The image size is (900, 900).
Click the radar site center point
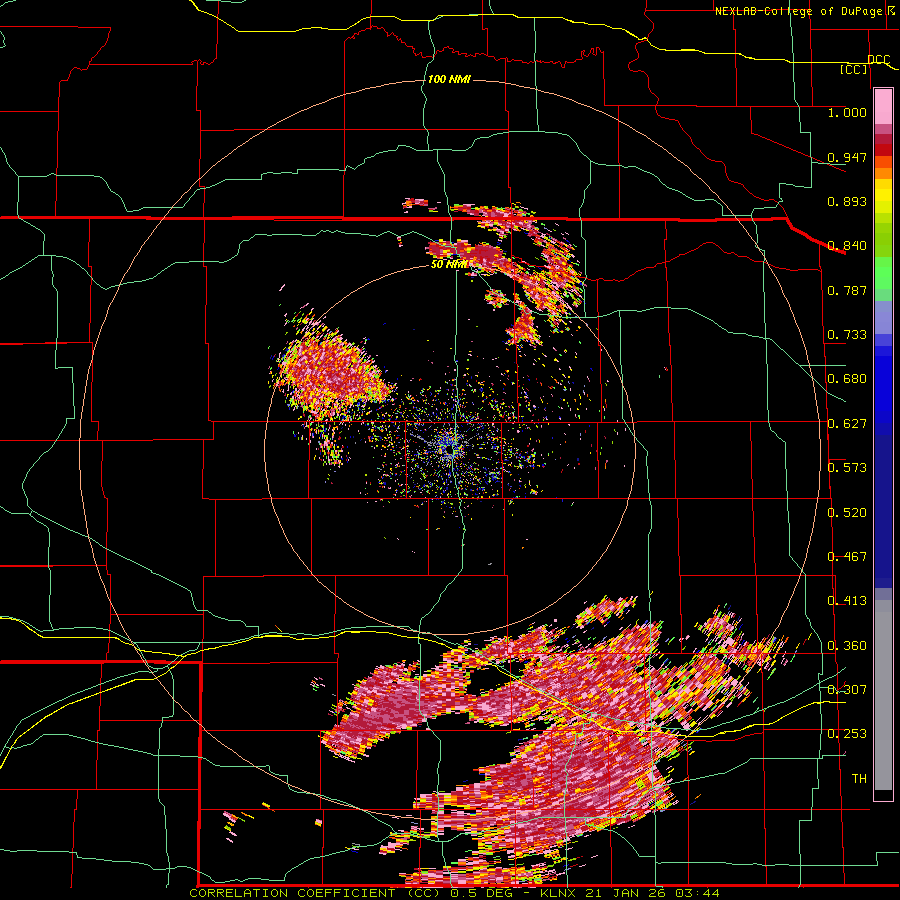coord(449,451)
